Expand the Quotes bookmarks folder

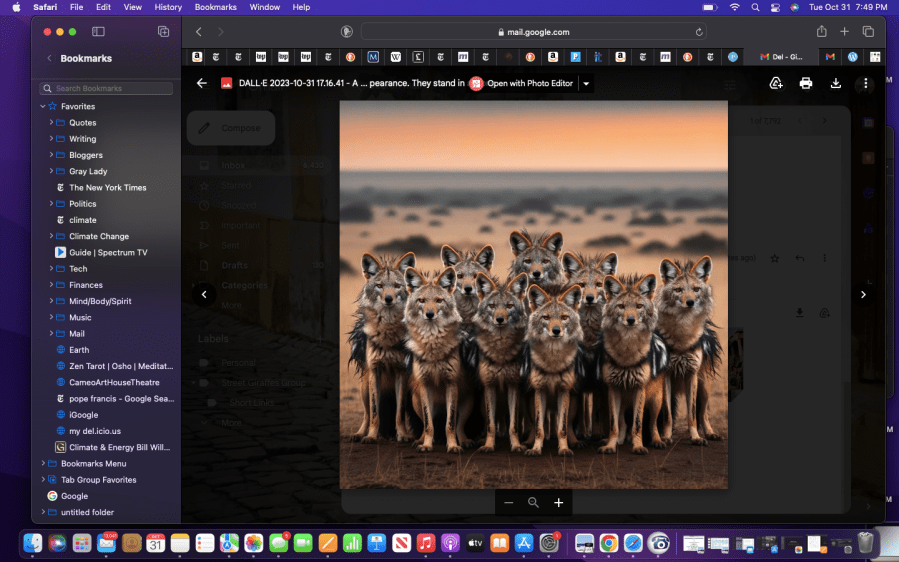pyautogui.click(x=51, y=123)
